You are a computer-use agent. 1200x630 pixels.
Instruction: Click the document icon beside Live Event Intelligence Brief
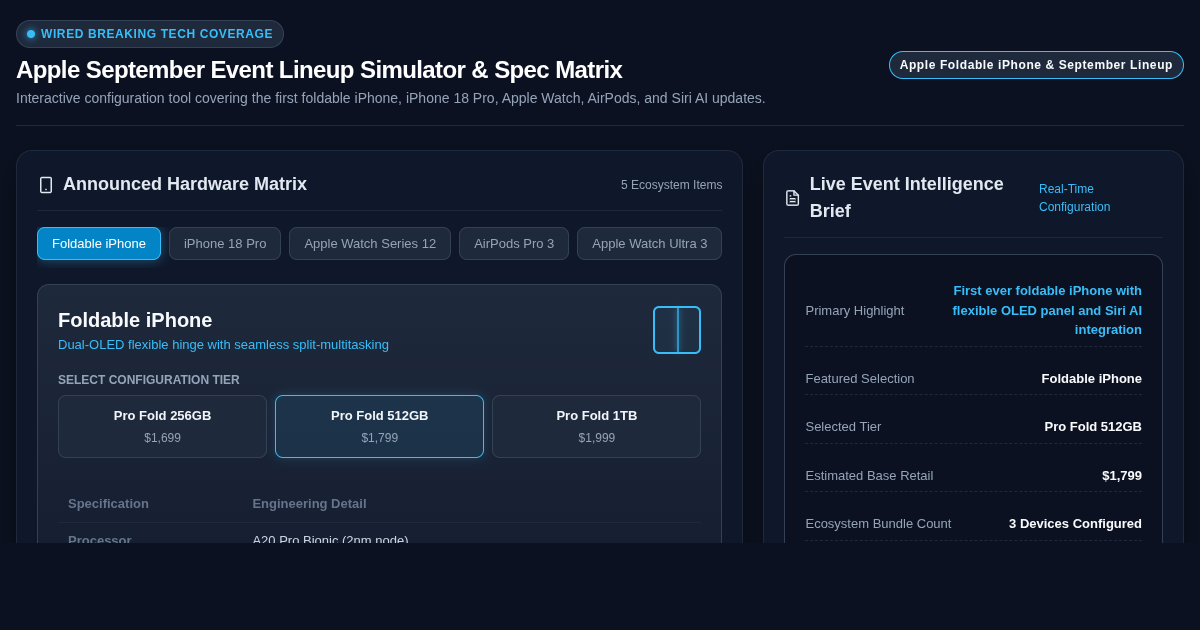(792, 198)
